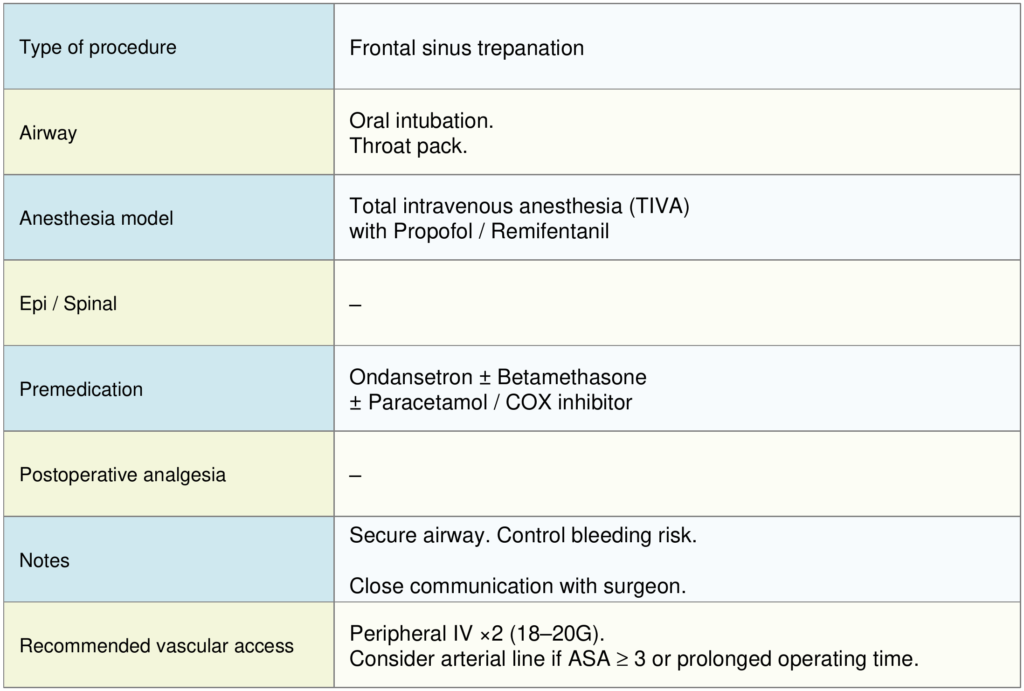
Task: Select the "Frontal sinus trepanation" text
Action: 466,48
